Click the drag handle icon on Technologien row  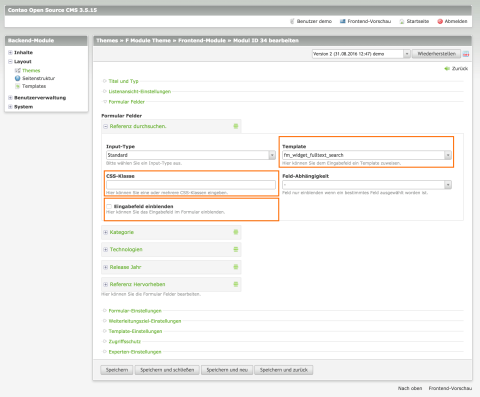236,249
